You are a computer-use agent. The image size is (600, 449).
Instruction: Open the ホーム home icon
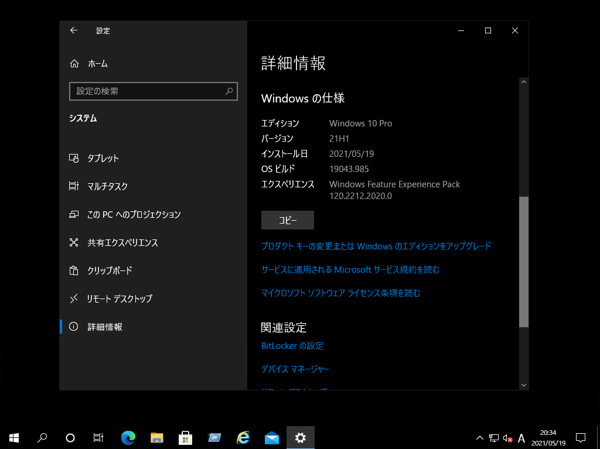tap(74, 64)
